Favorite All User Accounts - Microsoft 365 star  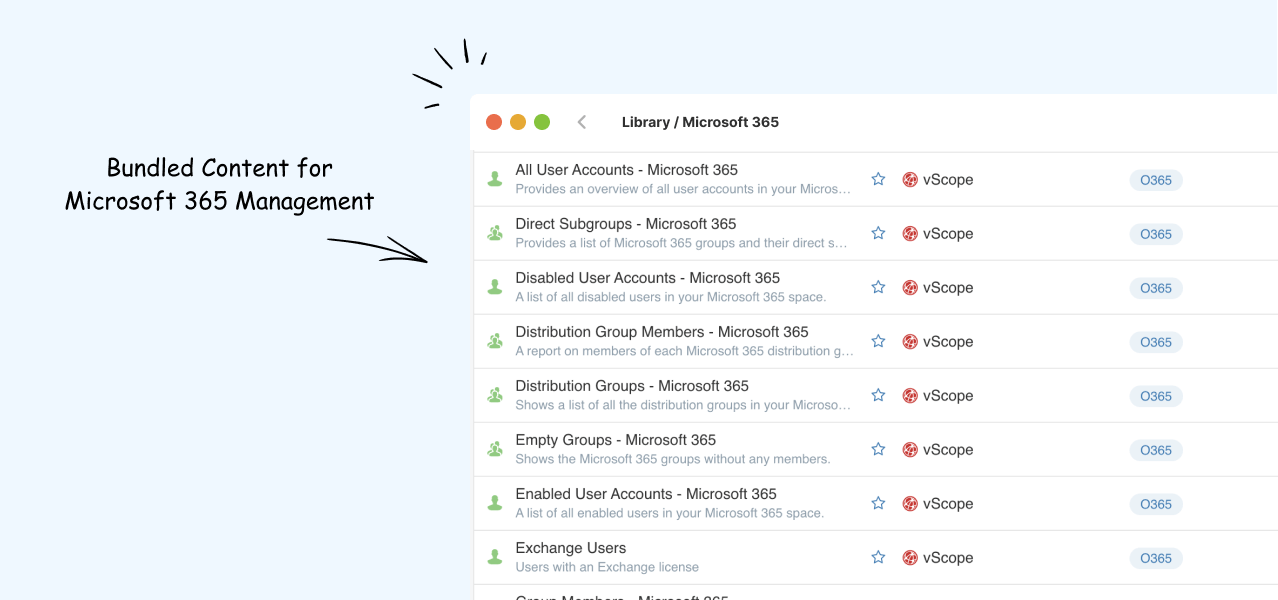click(878, 179)
